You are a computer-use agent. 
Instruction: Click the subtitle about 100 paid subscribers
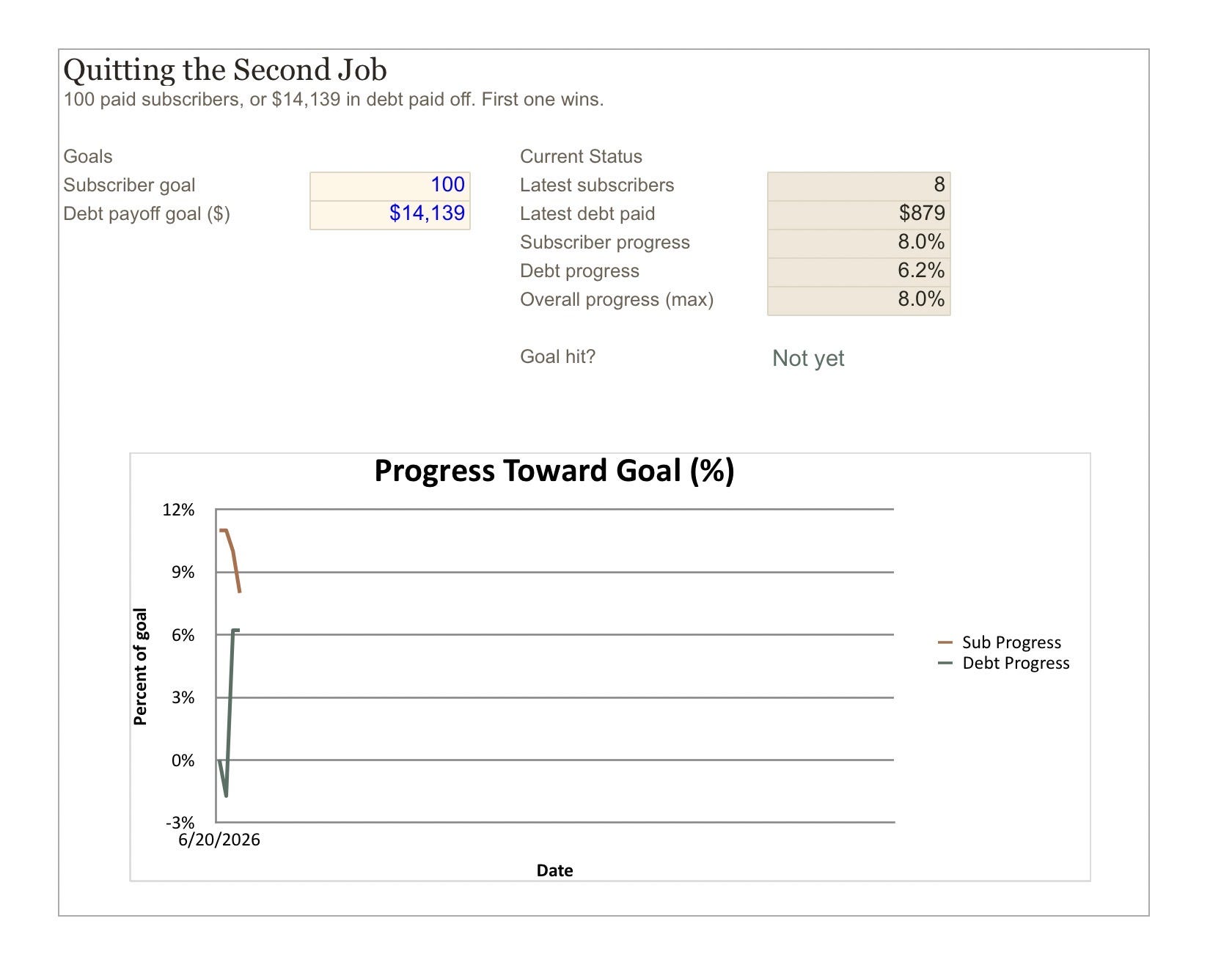pos(334,100)
